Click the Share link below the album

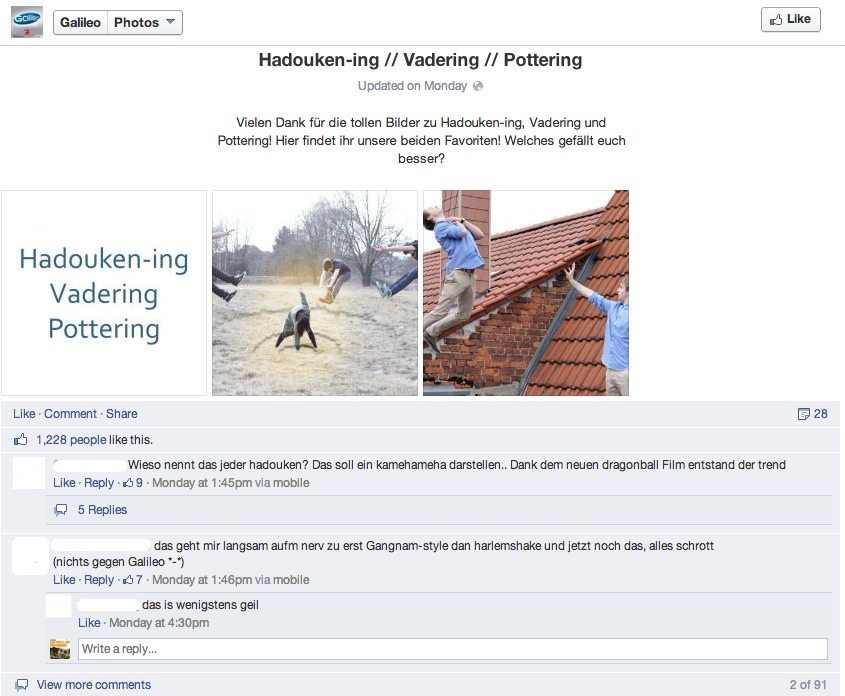[x=121, y=414]
